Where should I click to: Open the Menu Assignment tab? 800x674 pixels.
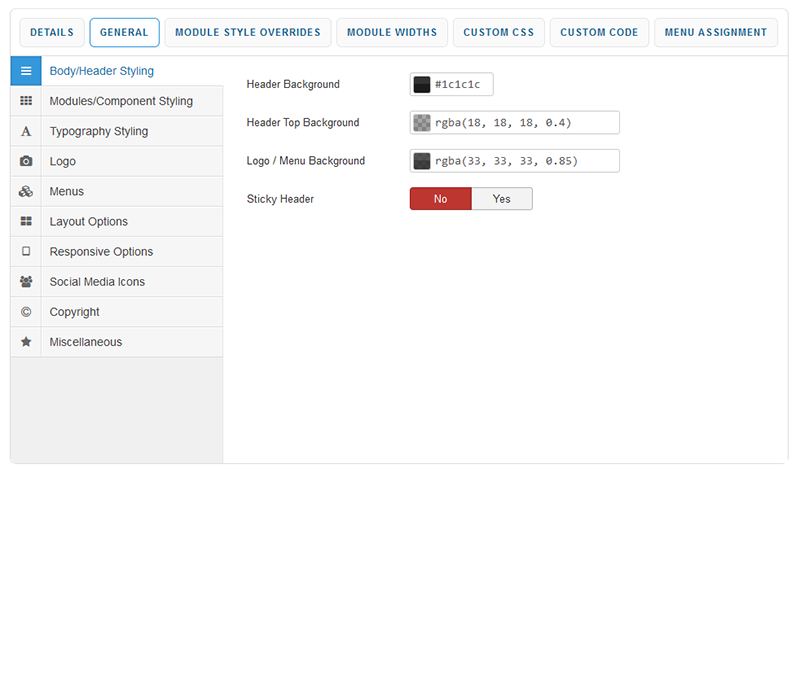pos(715,32)
